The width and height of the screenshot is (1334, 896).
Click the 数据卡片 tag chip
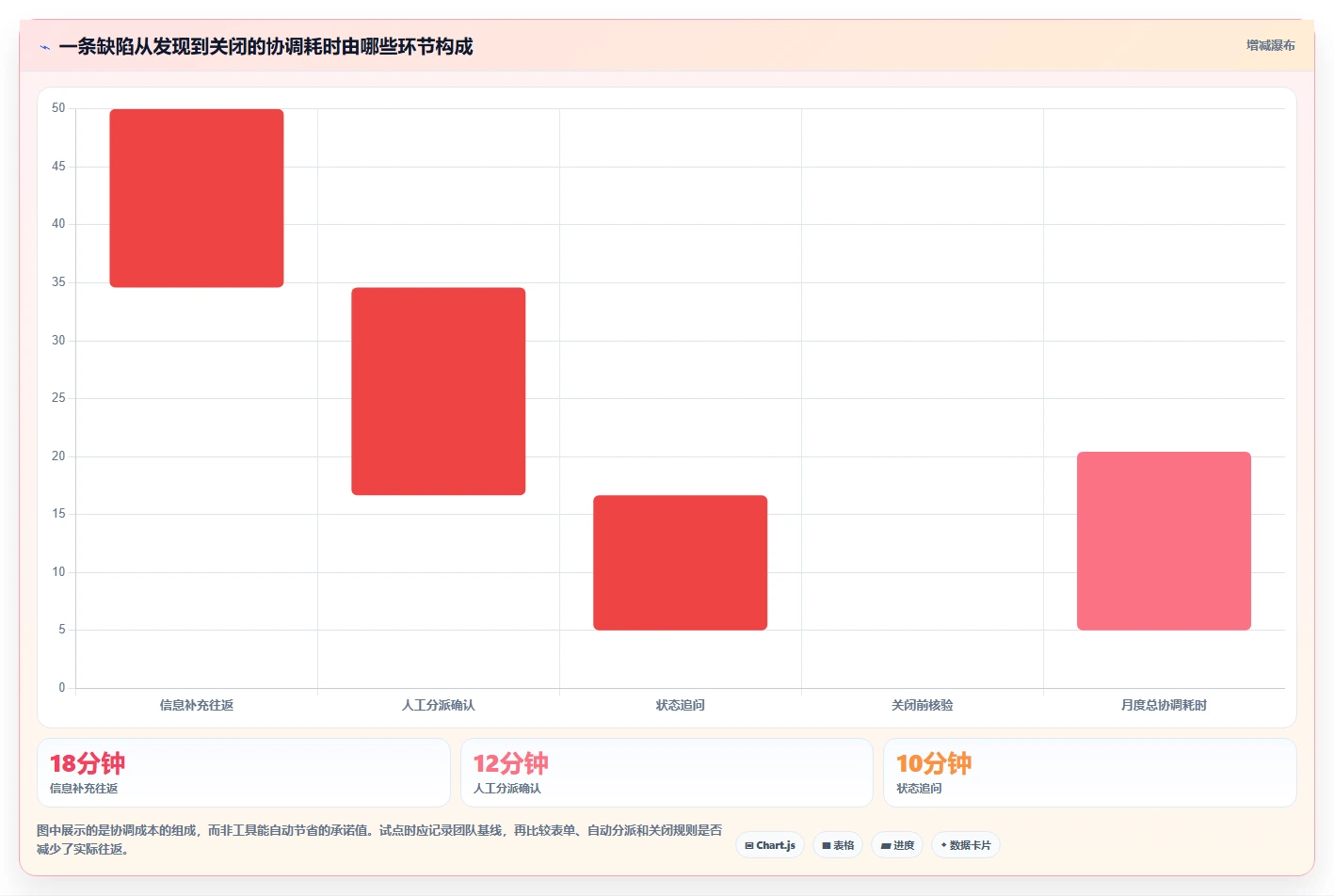966,845
